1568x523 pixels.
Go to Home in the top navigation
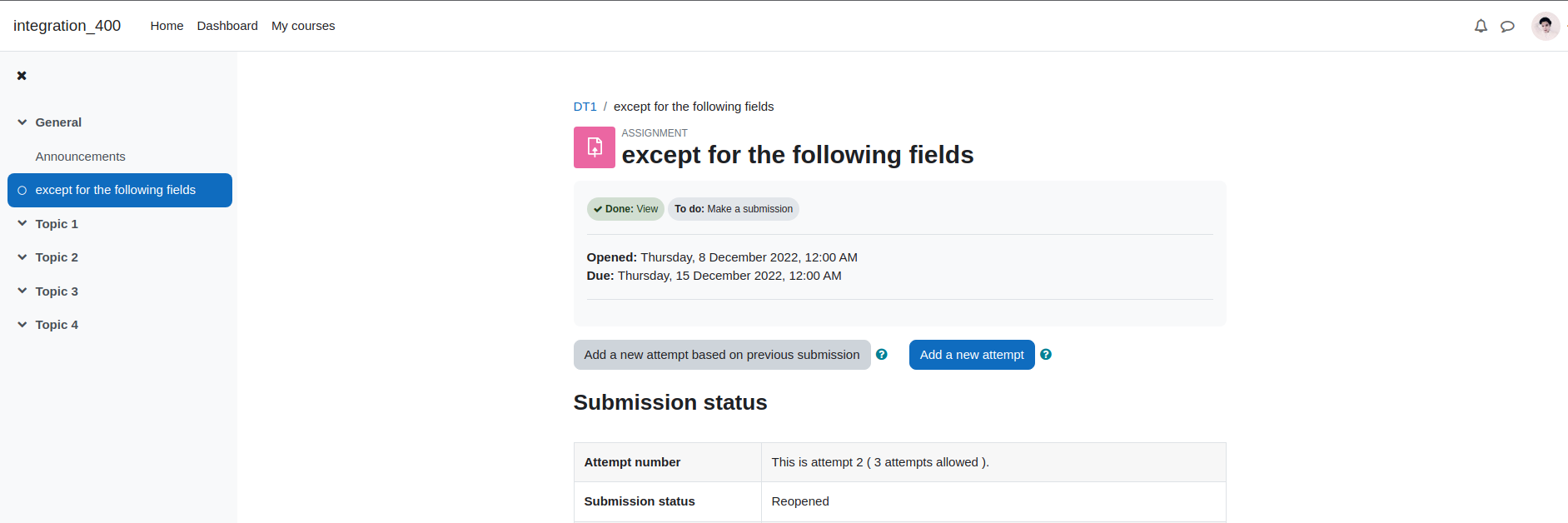point(167,26)
